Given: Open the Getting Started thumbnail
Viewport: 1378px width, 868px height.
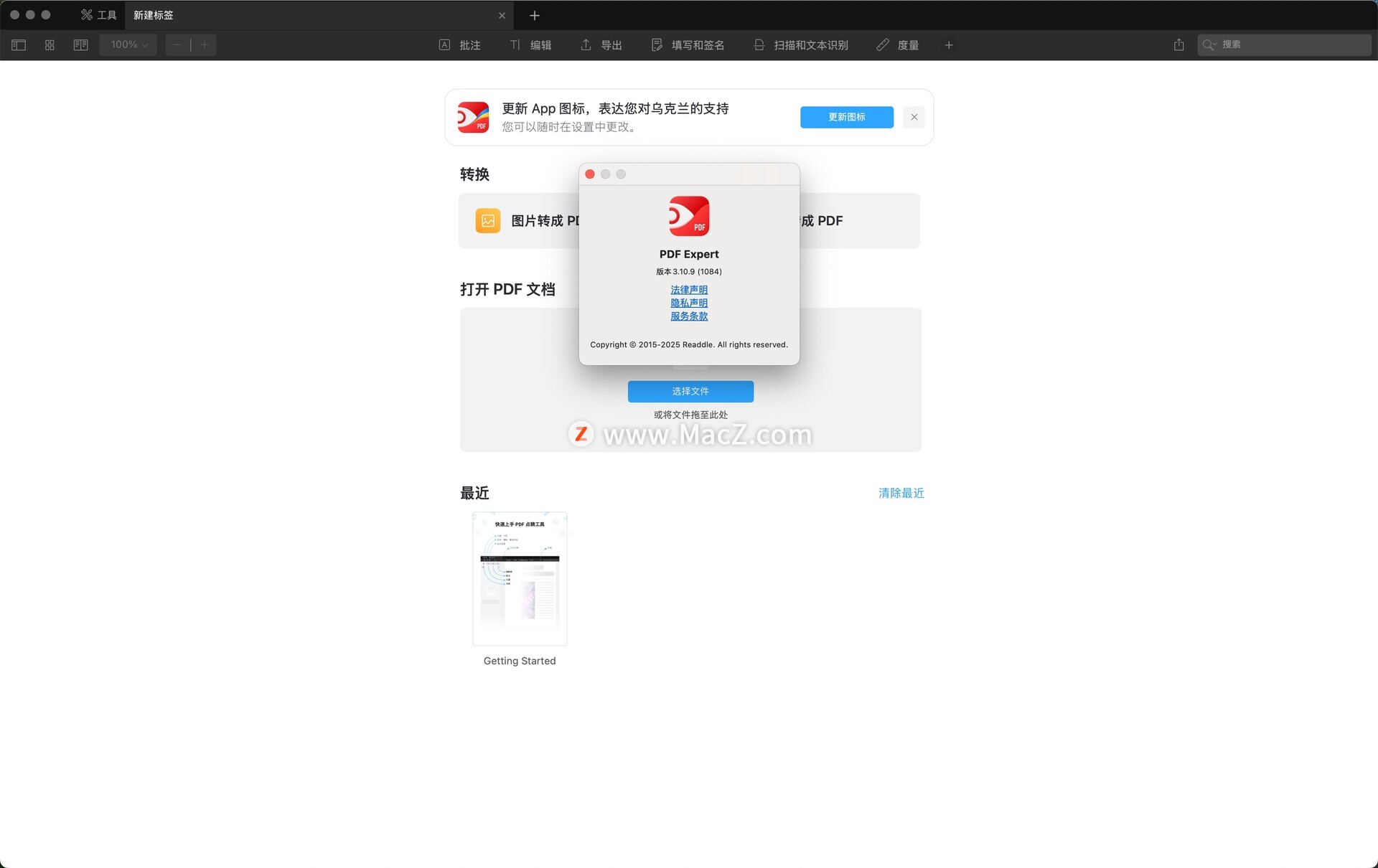Looking at the screenshot, I should click(x=520, y=579).
